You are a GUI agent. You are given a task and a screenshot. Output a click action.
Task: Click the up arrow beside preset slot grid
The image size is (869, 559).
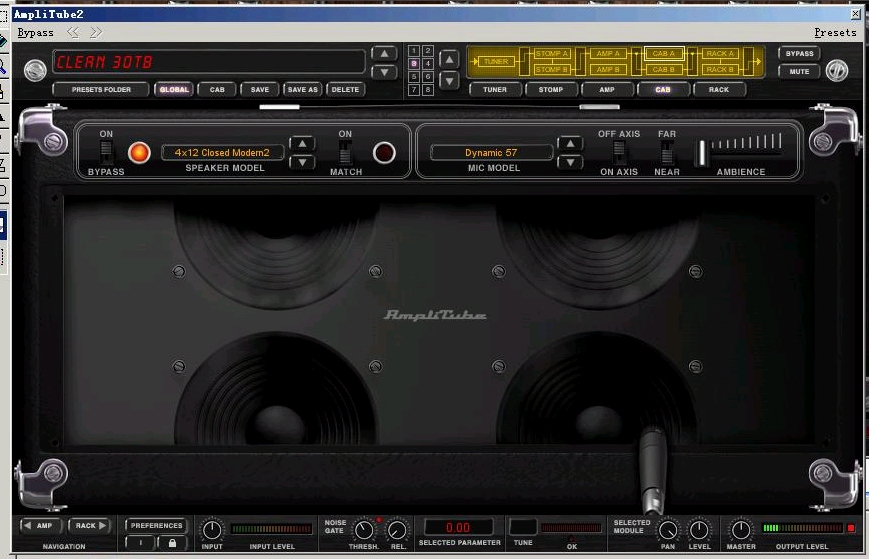(449, 59)
